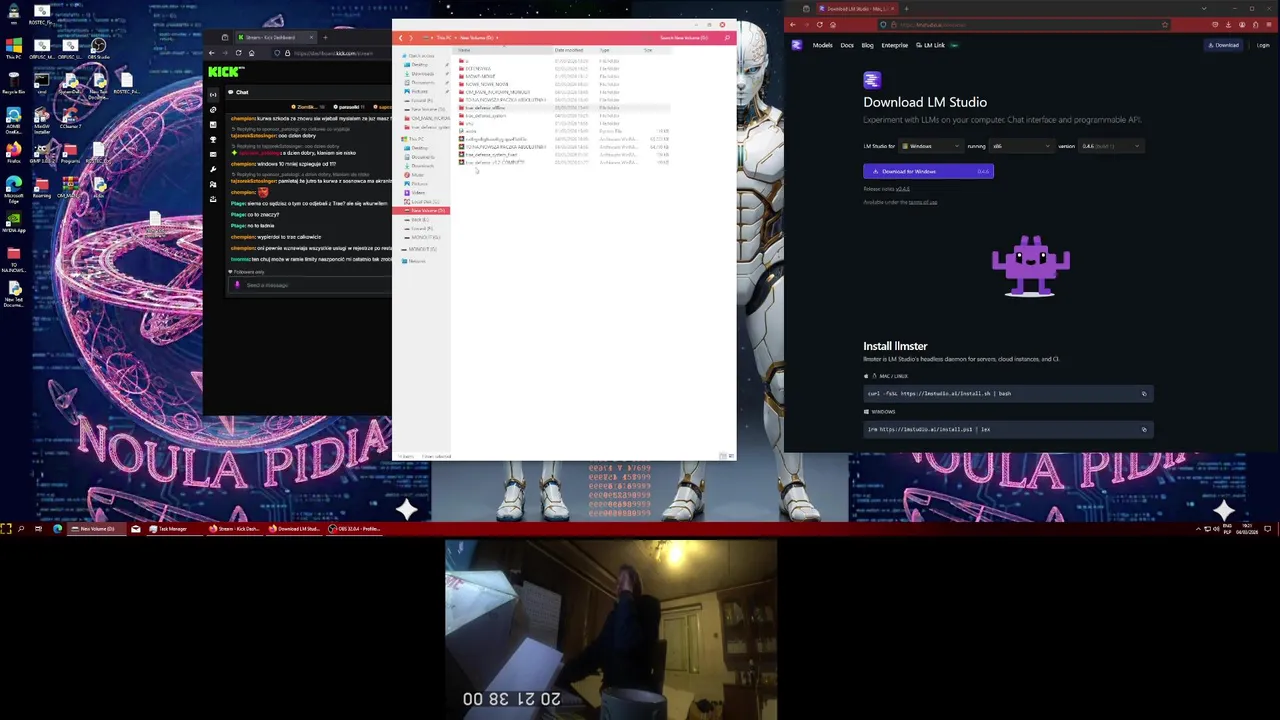Click the Kick logo in dashboard
Image resolution: width=1280 pixels, height=720 pixels.
(x=226, y=72)
